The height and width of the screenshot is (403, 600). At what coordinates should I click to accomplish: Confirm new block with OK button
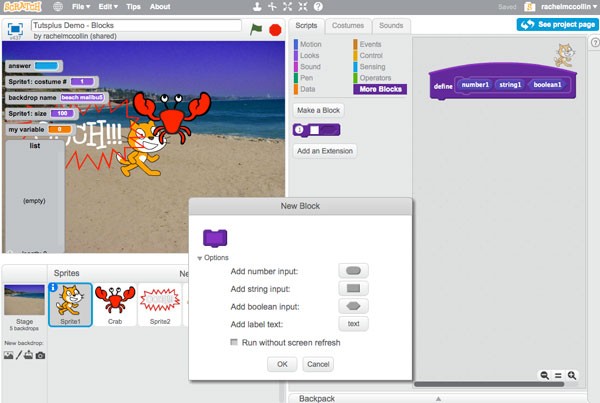(x=282, y=364)
